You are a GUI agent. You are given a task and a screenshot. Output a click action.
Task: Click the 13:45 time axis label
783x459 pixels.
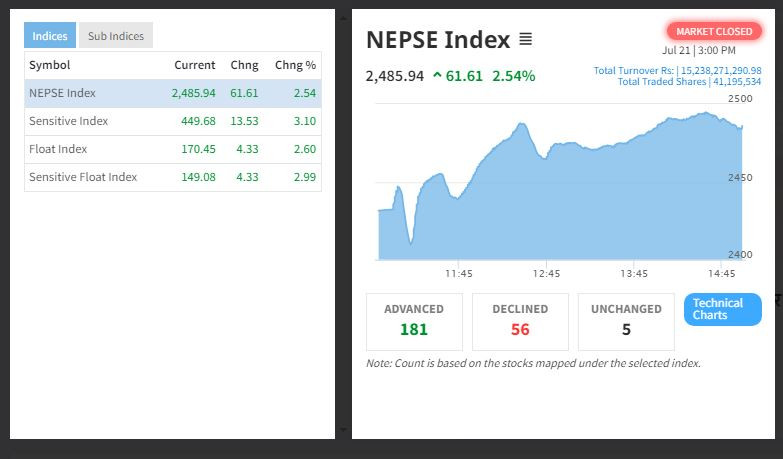[x=634, y=274]
